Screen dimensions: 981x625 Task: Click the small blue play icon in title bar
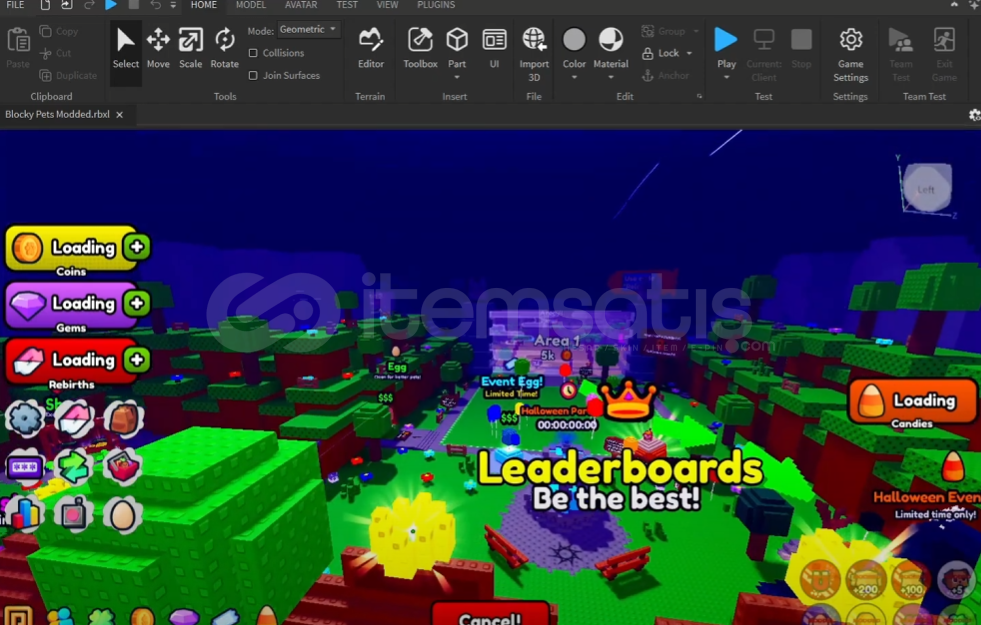tap(111, 5)
